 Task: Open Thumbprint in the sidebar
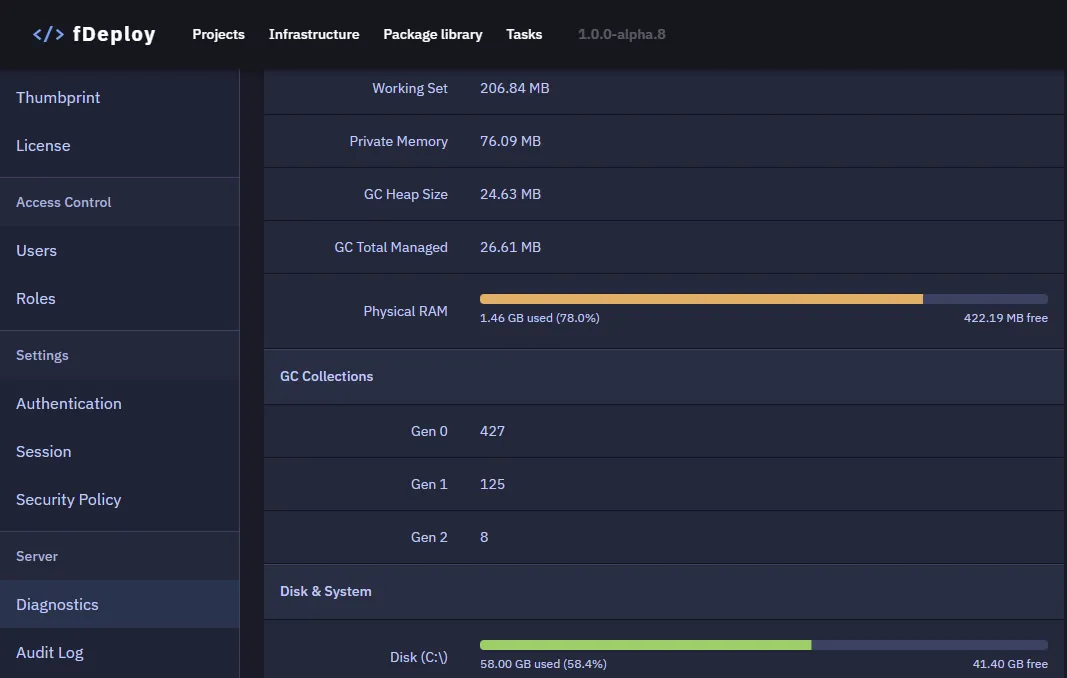(x=58, y=97)
